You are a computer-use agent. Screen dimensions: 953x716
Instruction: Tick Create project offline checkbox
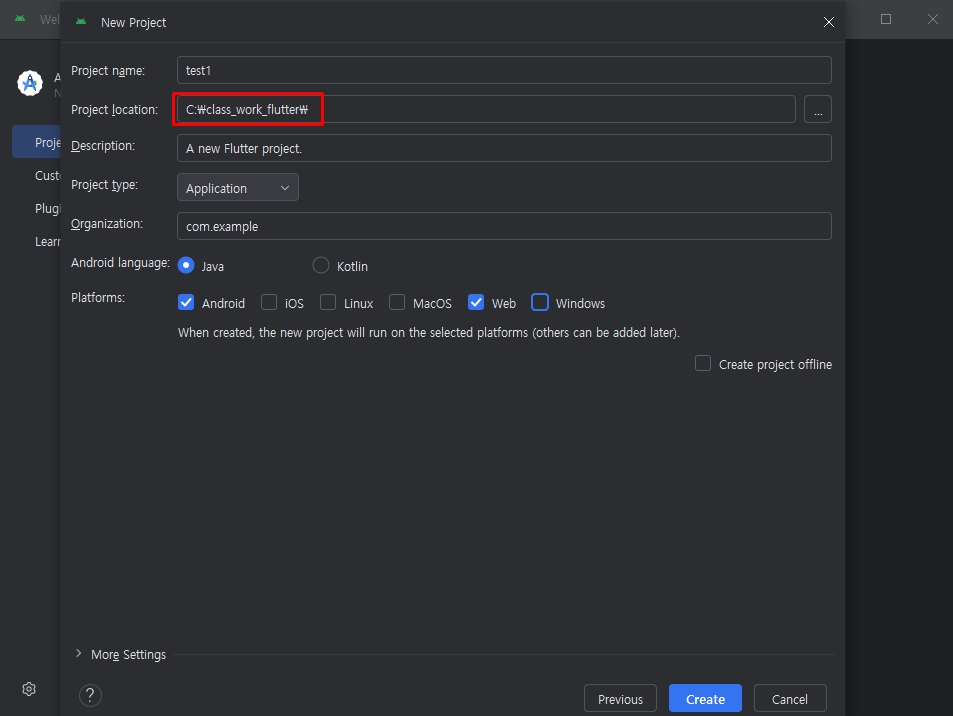pyautogui.click(x=703, y=363)
